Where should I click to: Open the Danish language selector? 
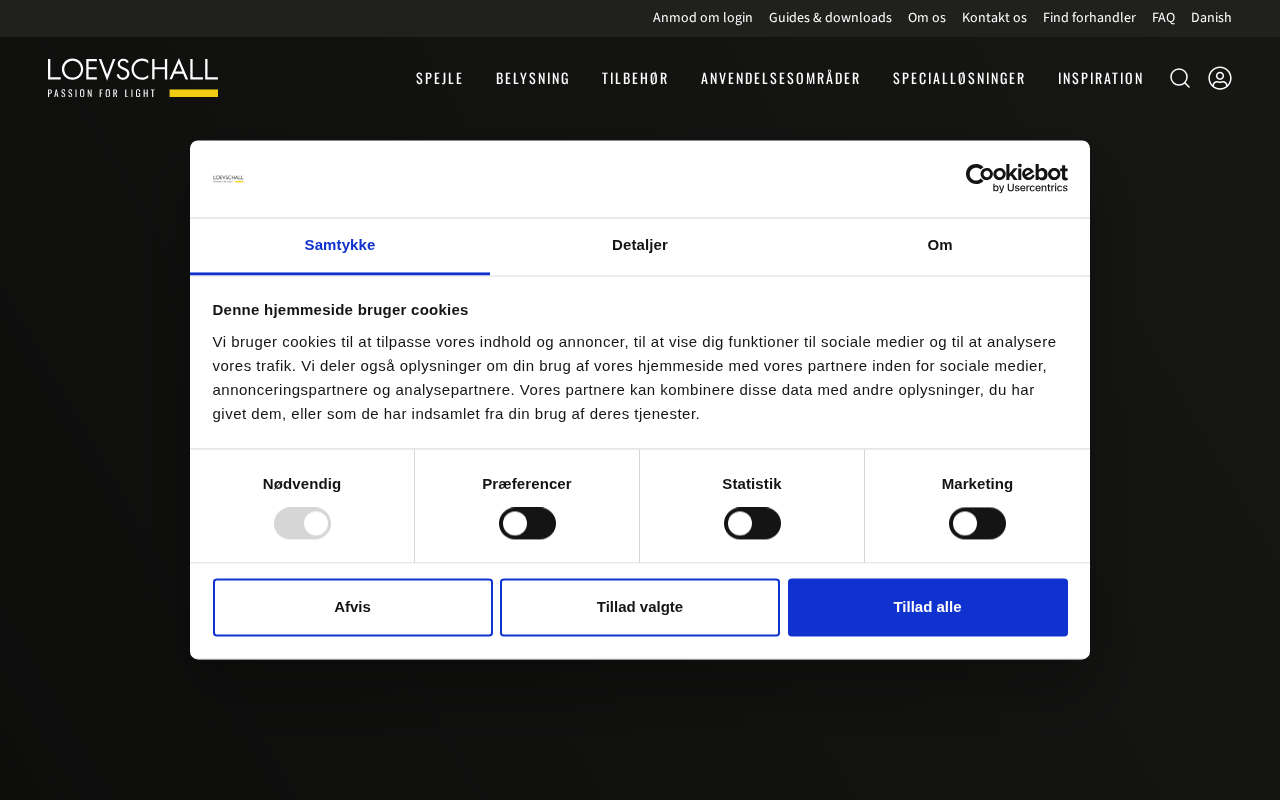pyautogui.click(x=1211, y=17)
